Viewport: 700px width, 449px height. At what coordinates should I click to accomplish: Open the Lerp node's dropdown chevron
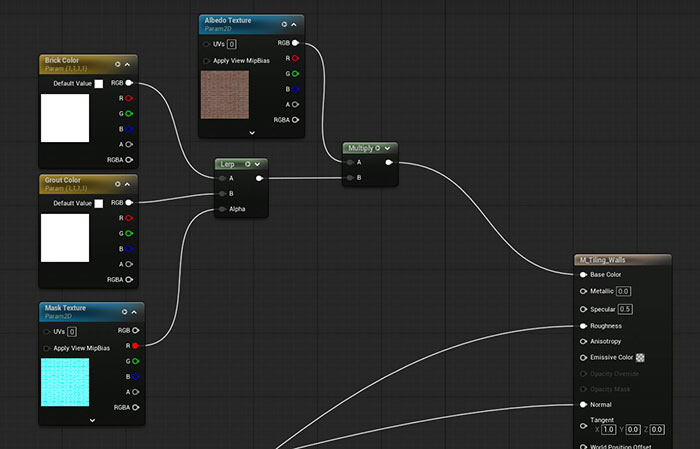point(257,163)
